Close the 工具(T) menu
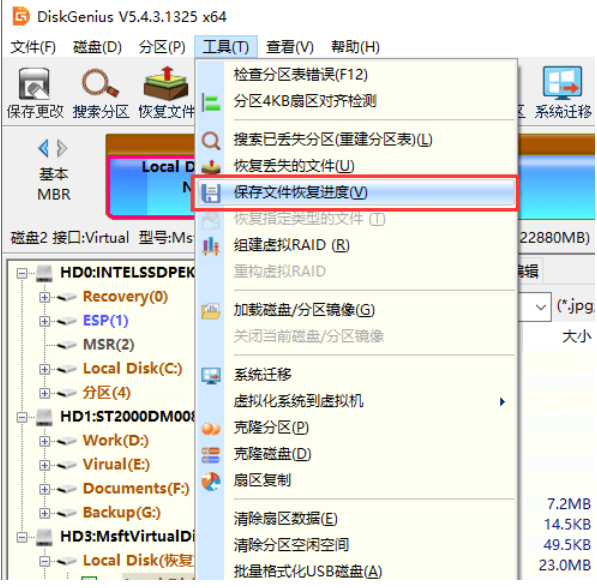This screenshot has width=597, height=588. (226, 47)
